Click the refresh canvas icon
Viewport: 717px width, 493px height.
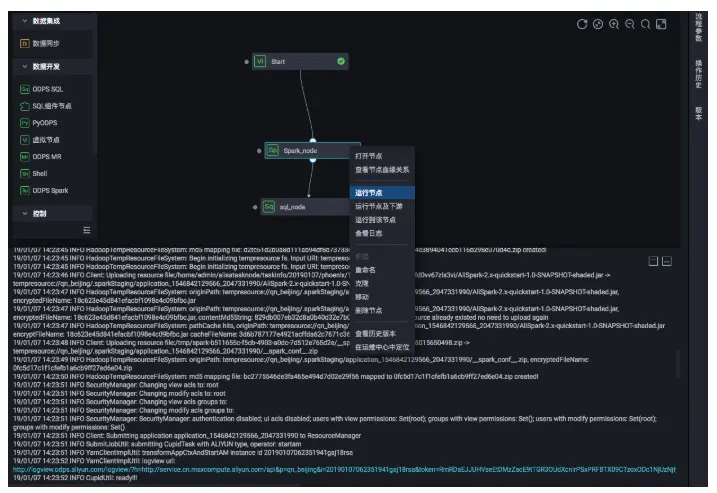(582, 24)
